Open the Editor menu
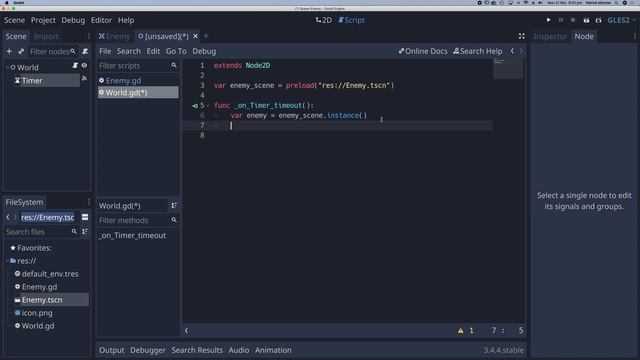Viewport: 640px width, 360px height. tap(101, 20)
